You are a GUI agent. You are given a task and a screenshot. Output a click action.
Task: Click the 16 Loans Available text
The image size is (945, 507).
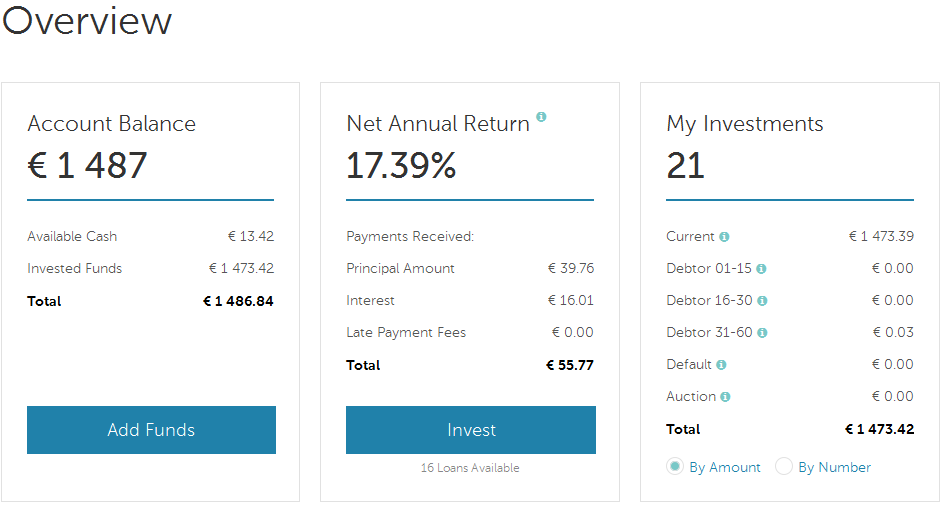(470, 468)
